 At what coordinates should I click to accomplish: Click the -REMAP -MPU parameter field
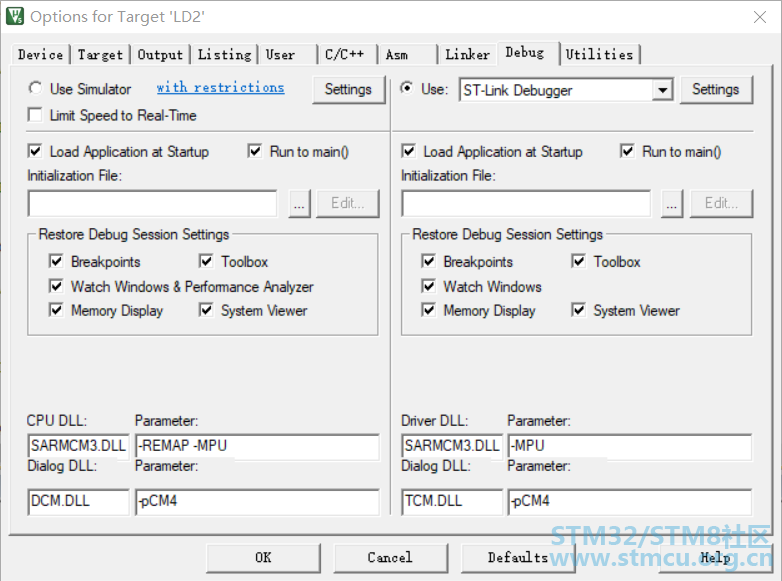tap(257, 445)
